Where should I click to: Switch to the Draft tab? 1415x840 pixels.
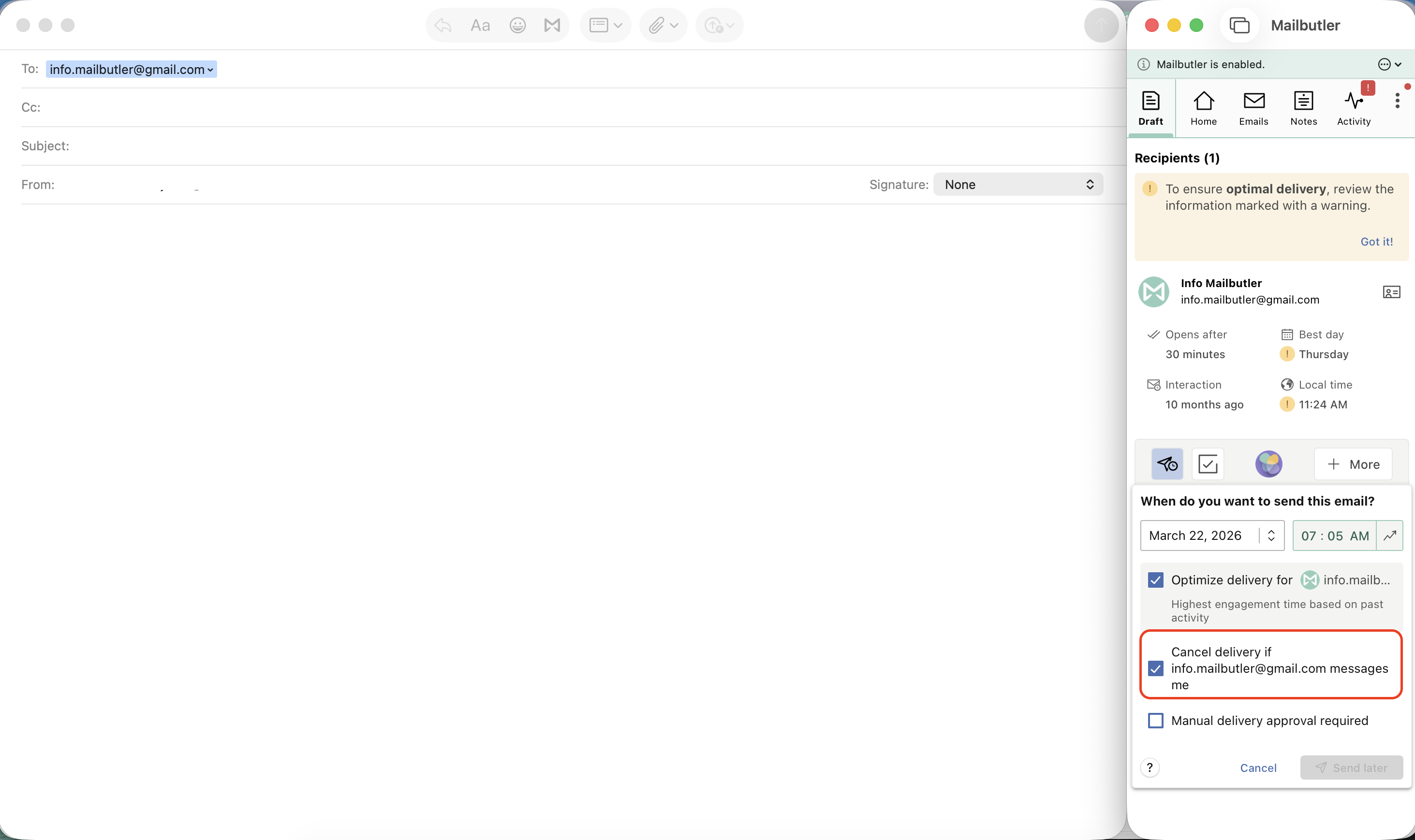coord(1150,108)
